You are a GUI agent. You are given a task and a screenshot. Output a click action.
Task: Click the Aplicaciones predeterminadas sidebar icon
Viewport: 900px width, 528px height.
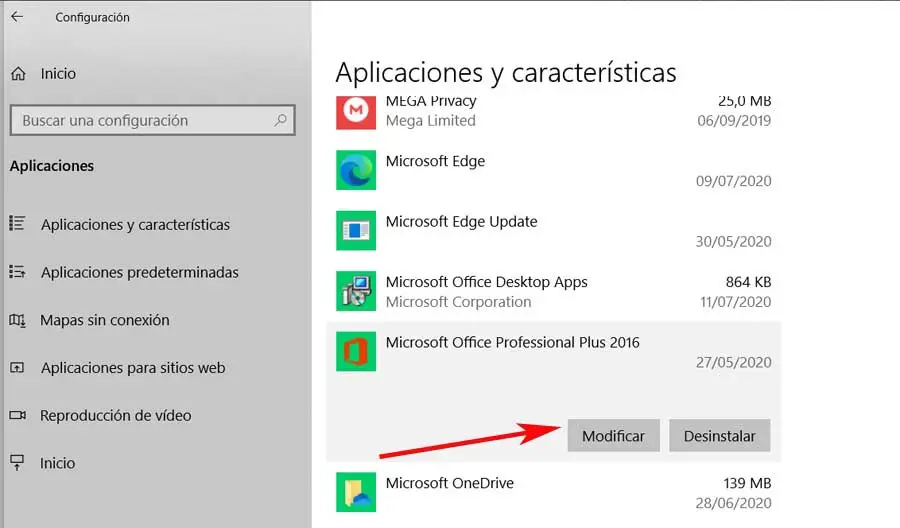point(17,271)
